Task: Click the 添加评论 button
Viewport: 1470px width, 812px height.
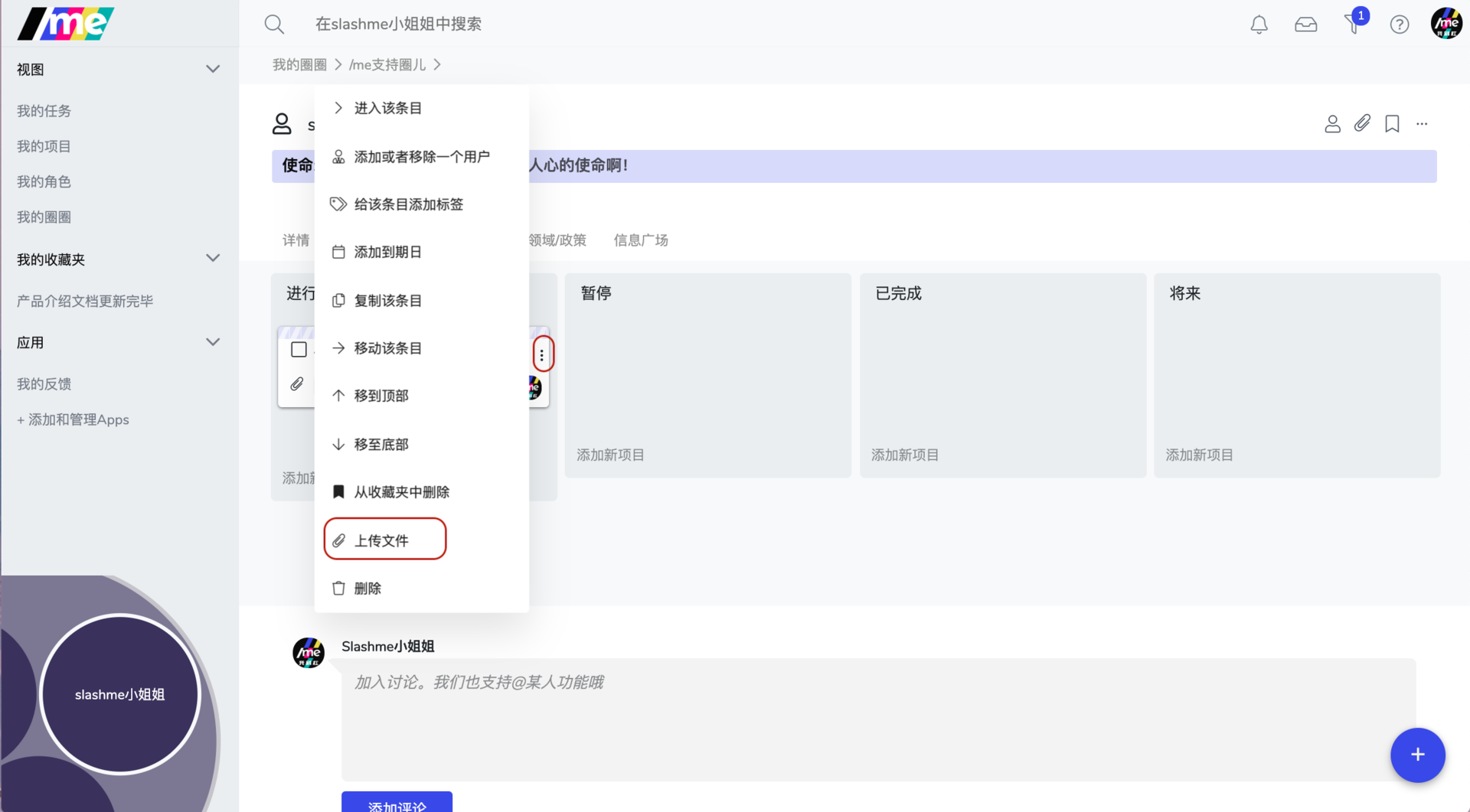Action: coord(397,802)
